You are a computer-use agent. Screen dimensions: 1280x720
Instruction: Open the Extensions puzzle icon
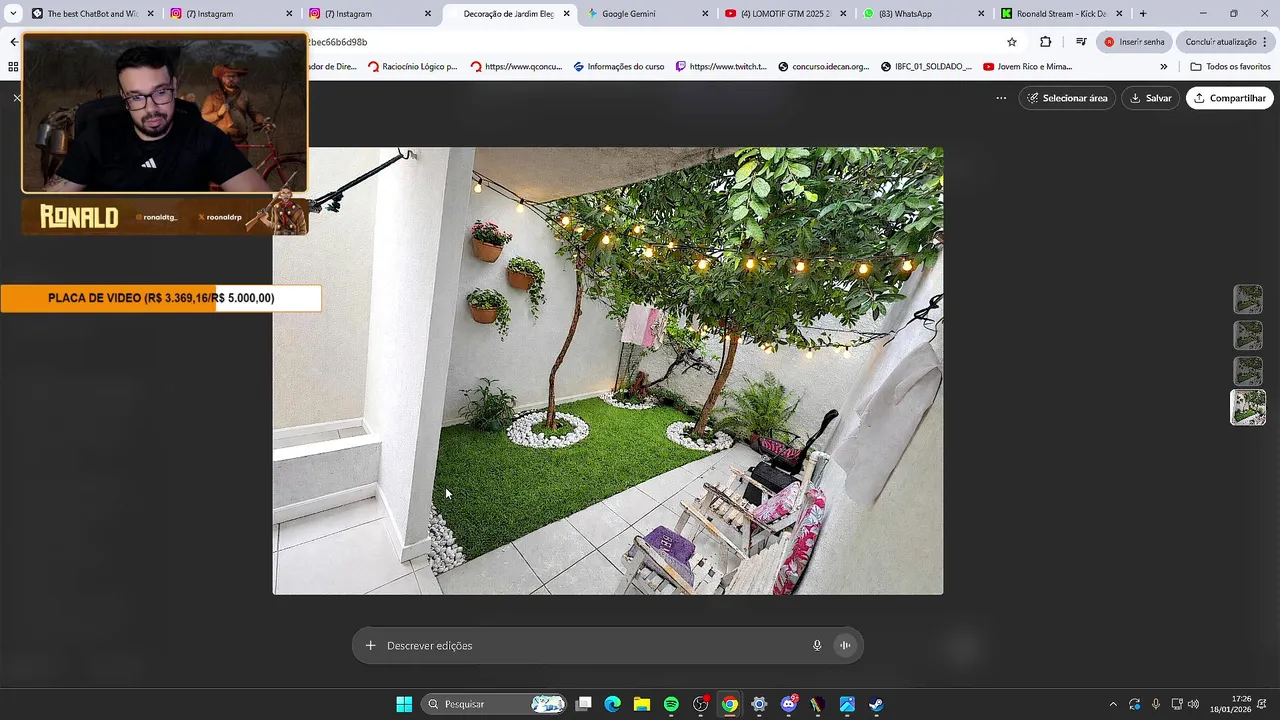click(x=1046, y=42)
